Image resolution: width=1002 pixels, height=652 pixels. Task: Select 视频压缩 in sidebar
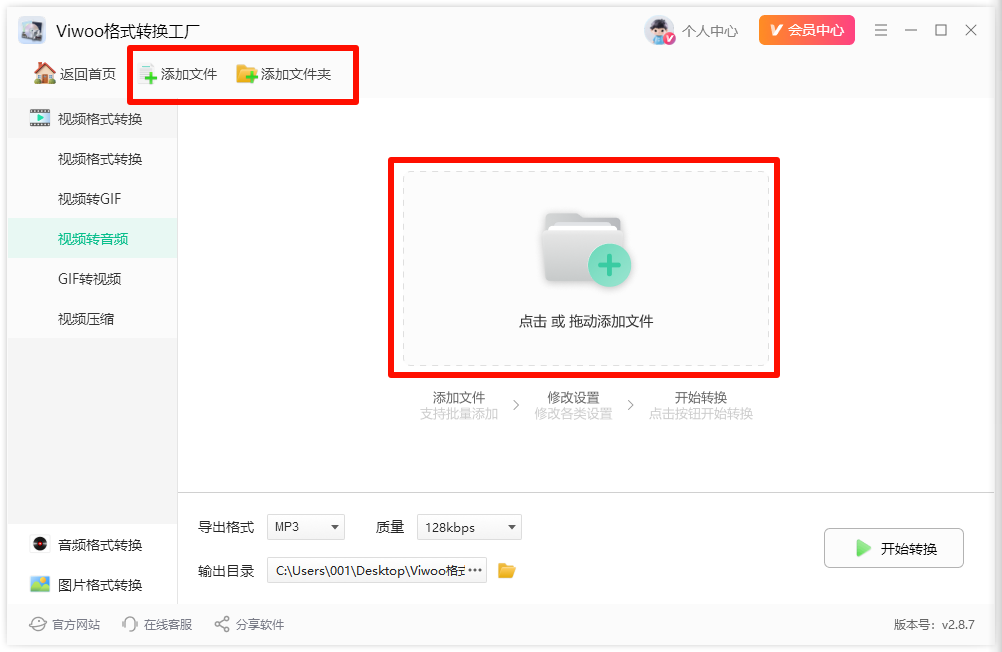pos(92,318)
